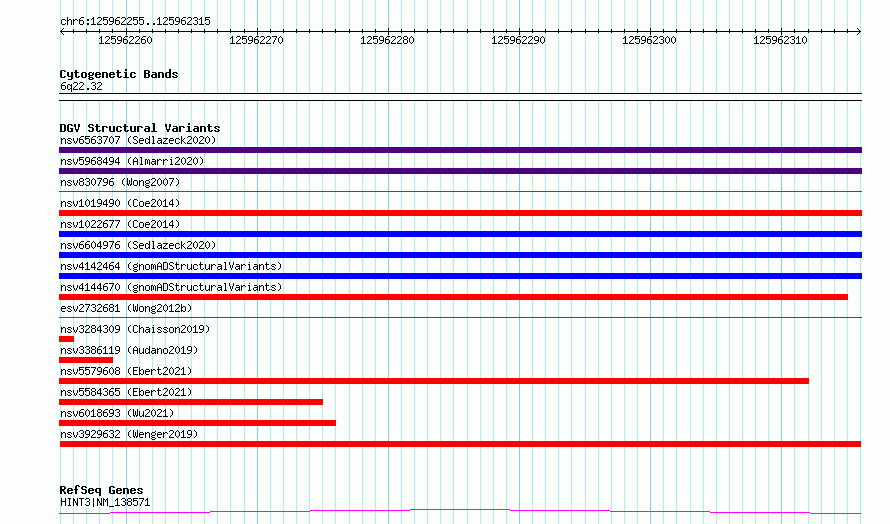Click the blue bar under nsv1022677

coord(460,234)
